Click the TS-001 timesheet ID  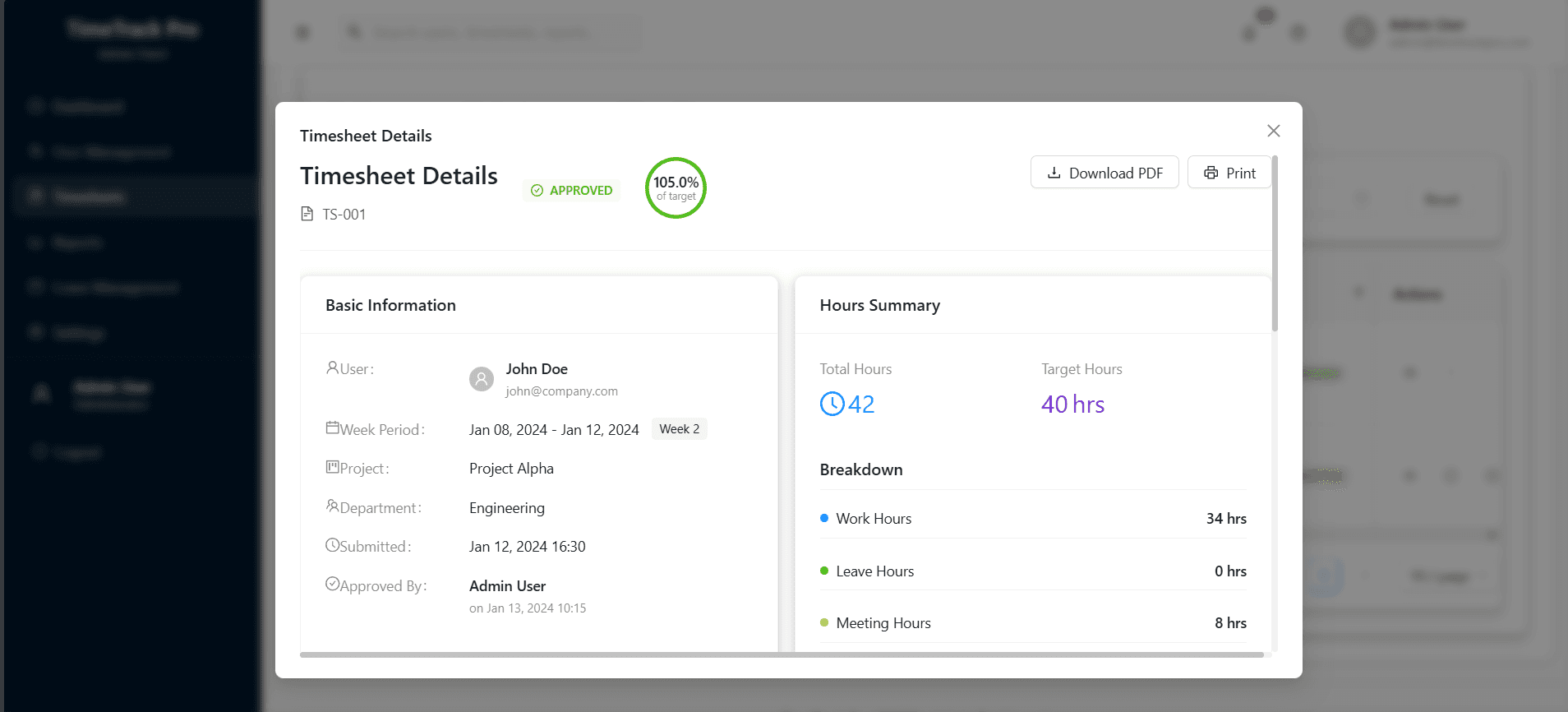click(x=344, y=215)
